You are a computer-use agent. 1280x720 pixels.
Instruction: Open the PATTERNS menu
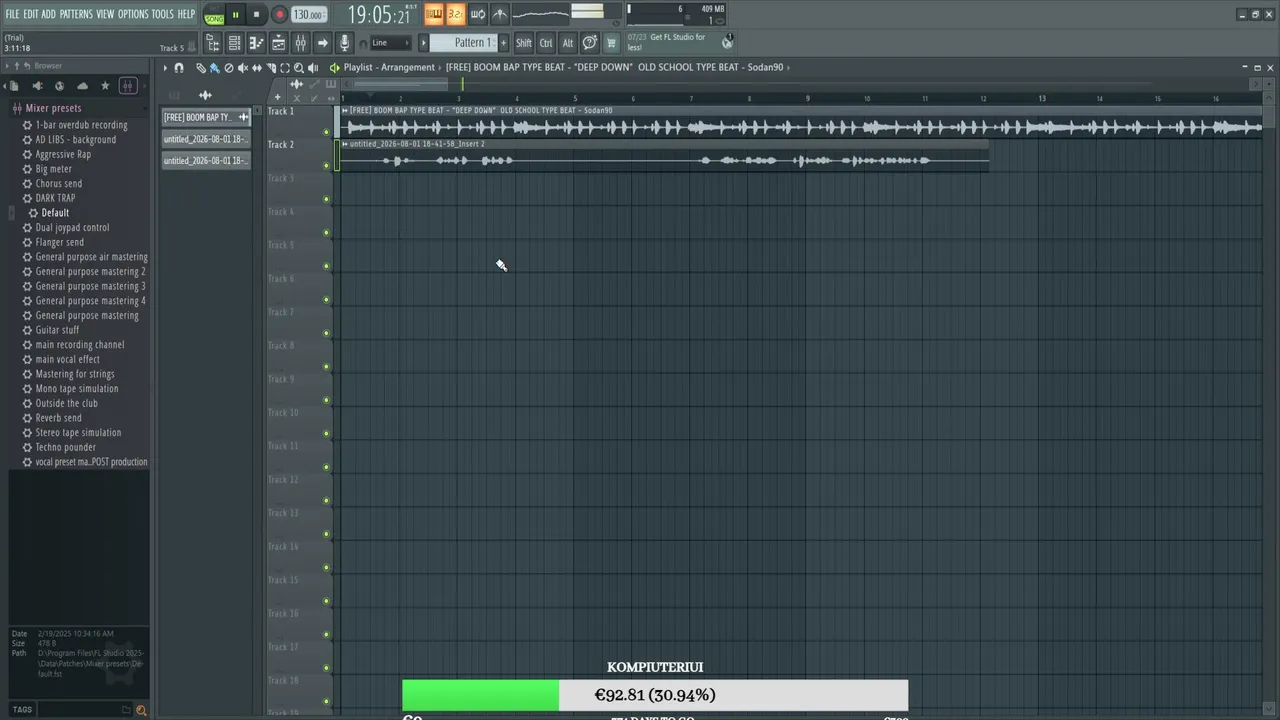coord(76,14)
